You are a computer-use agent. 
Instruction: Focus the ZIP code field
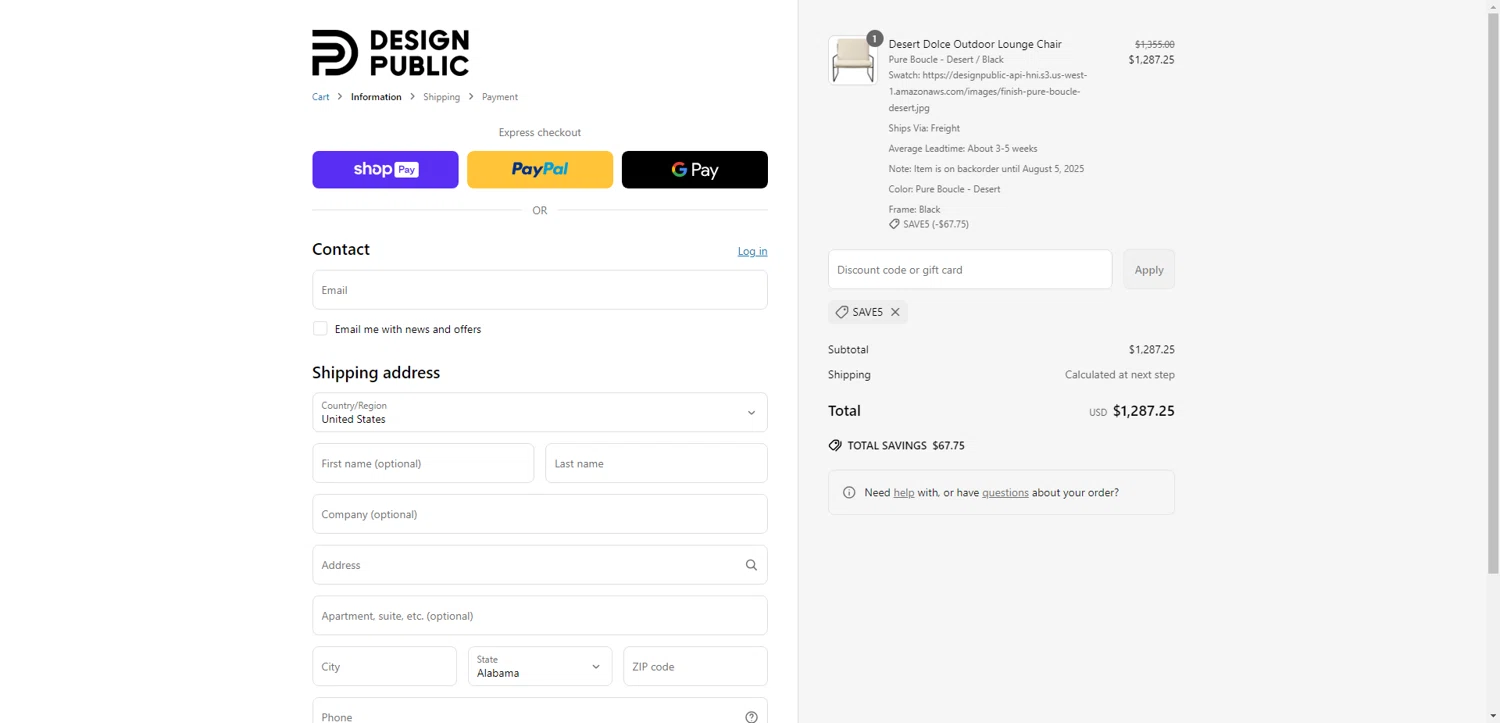coord(695,666)
